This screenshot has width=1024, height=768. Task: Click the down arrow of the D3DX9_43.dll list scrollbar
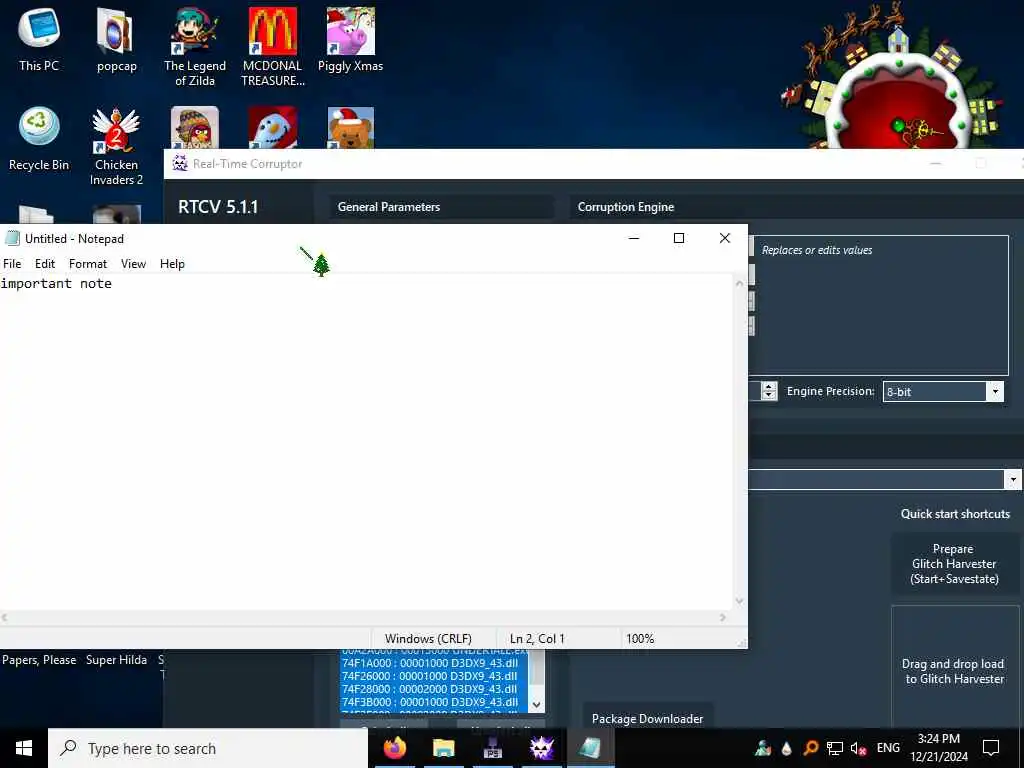point(536,704)
